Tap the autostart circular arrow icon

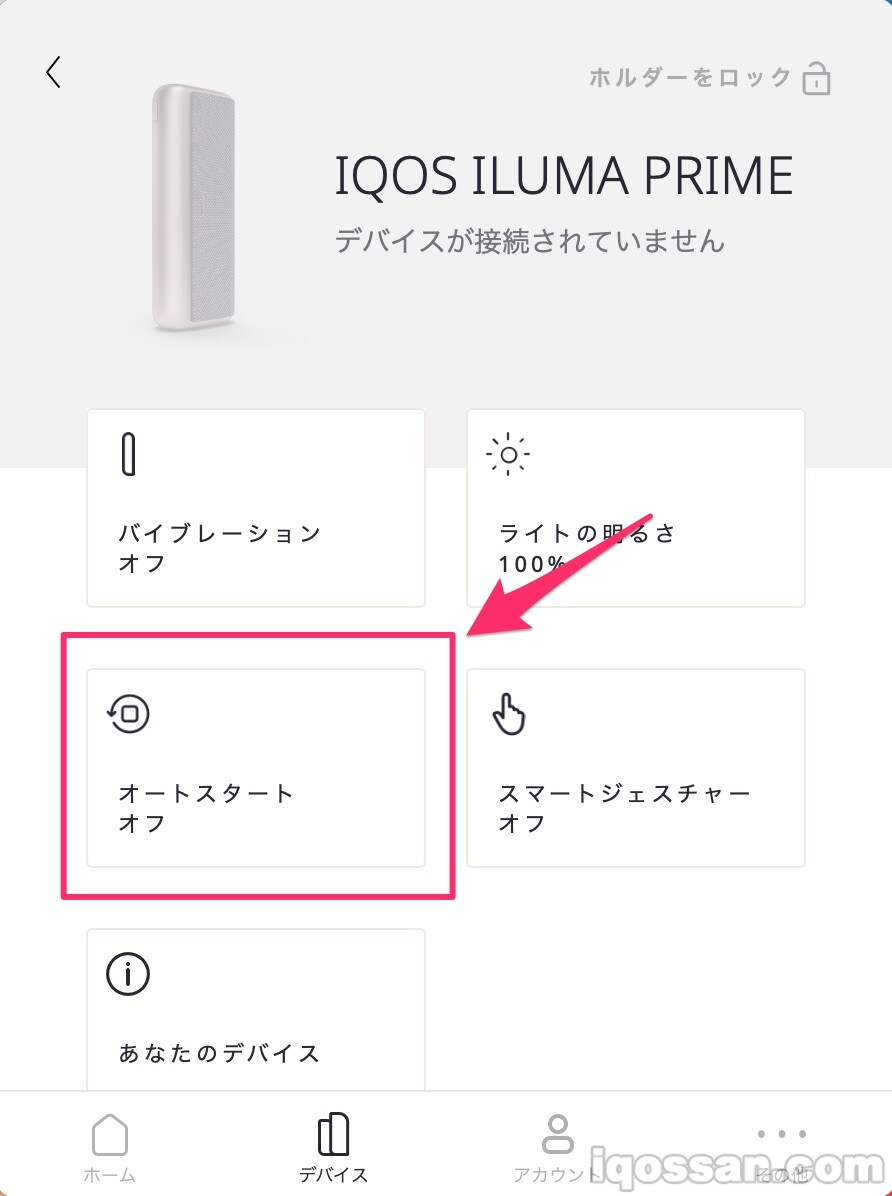(129, 714)
